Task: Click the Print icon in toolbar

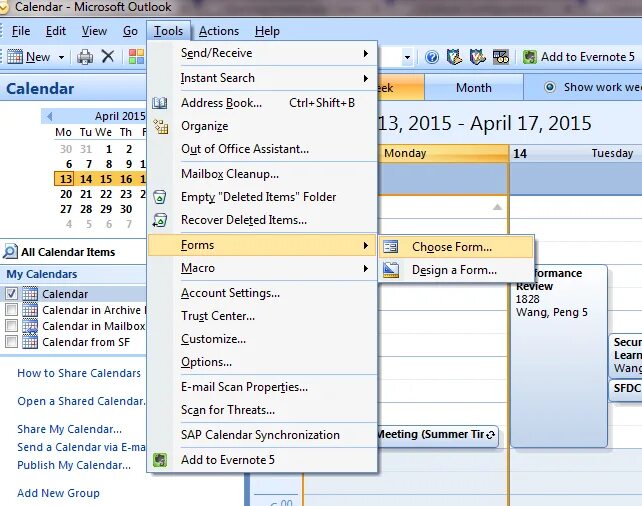Action: coord(85,56)
